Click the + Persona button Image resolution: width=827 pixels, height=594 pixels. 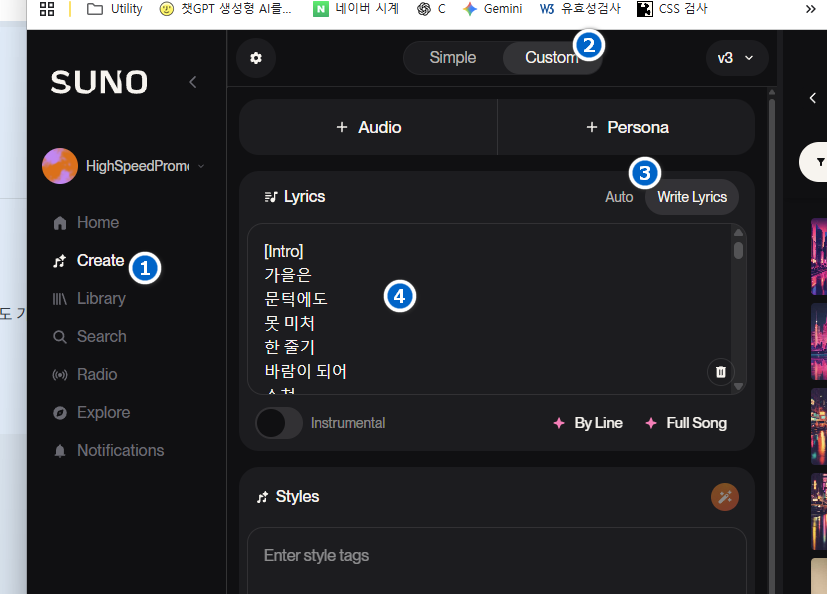pyautogui.click(x=626, y=127)
